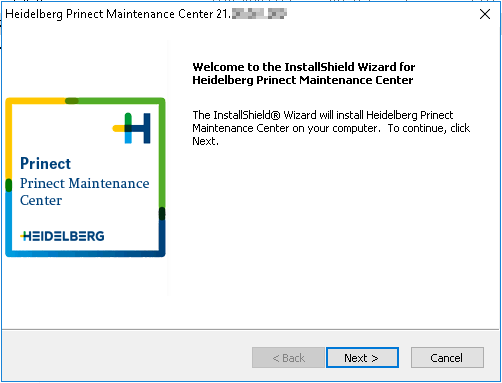Click the empty title bar area left of the X
Viewport: 502px width, 383px height.
point(380,14)
